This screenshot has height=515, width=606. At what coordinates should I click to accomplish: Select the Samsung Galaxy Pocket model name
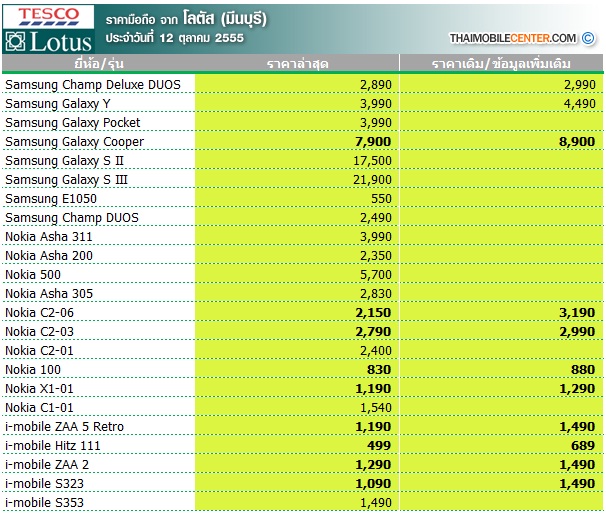[73, 122]
